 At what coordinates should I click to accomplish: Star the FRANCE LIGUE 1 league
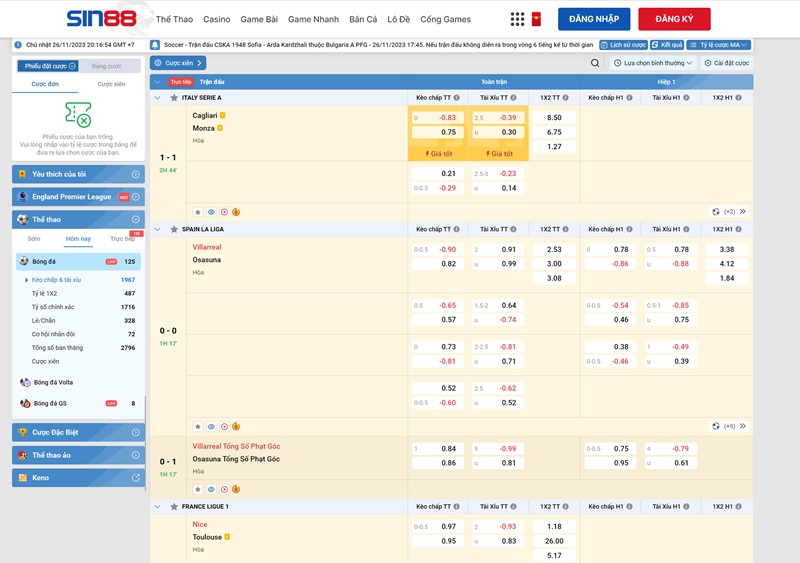174,506
